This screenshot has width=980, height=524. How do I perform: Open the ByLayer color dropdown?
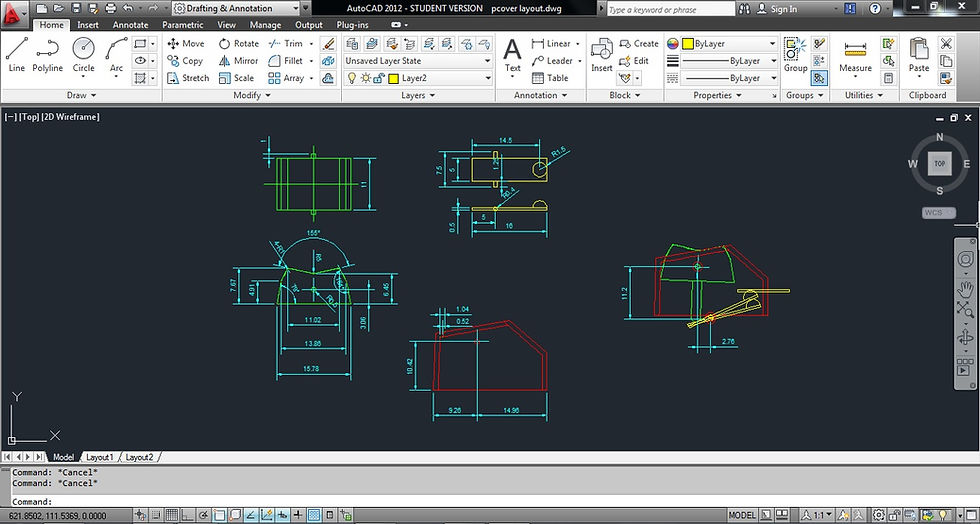coord(729,44)
